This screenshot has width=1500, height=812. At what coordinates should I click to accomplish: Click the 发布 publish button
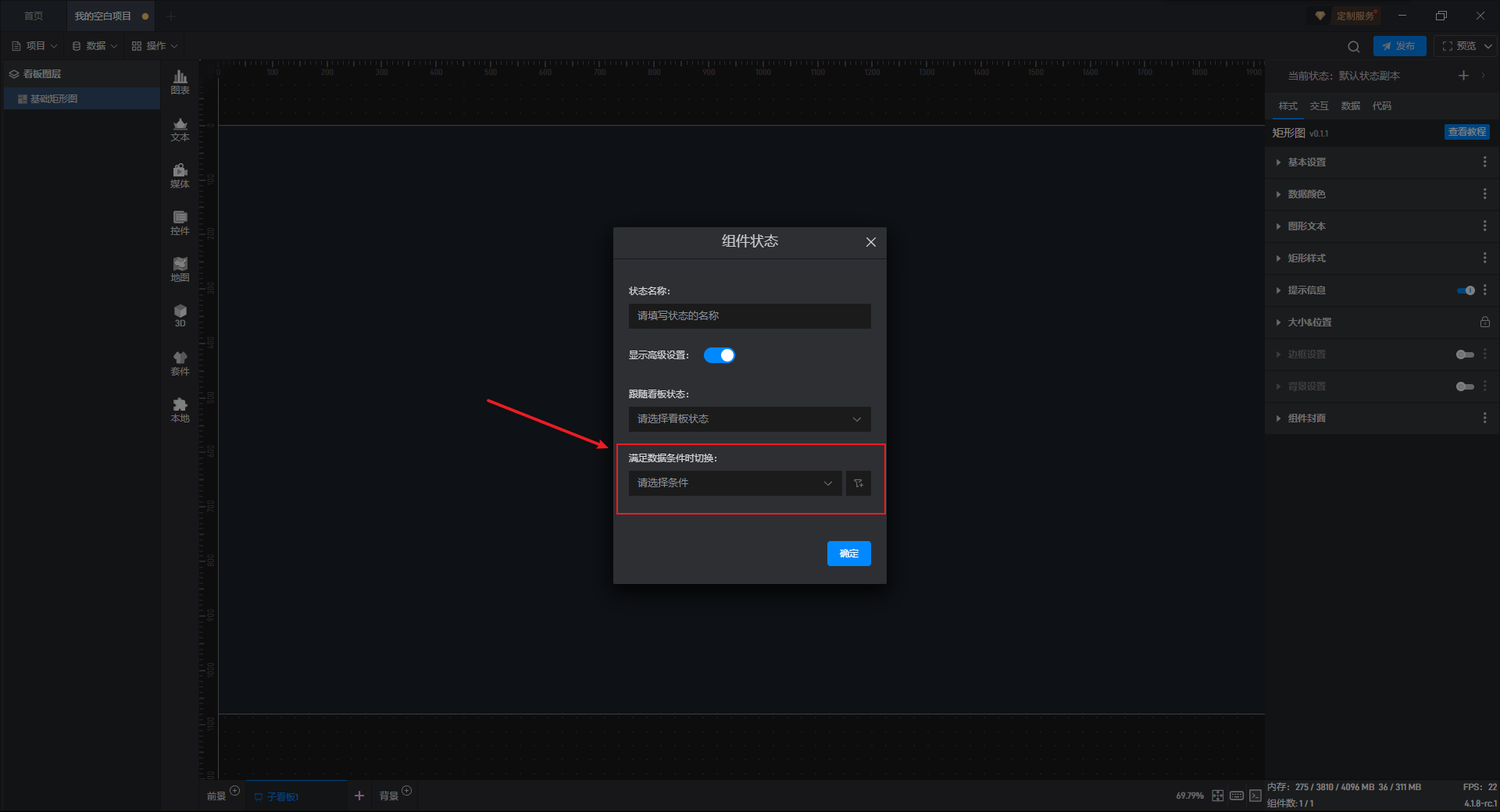point(1399,46)
